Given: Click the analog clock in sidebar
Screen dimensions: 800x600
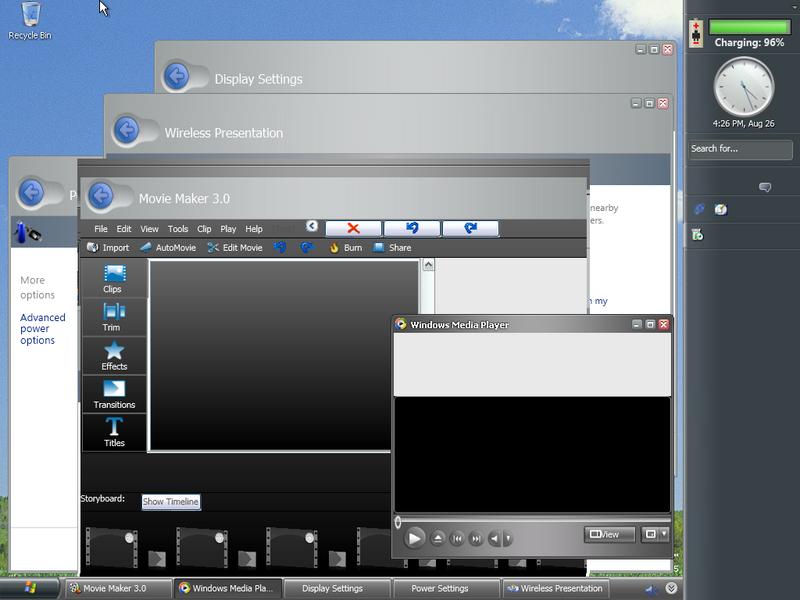Looking at the screenshot, I should coord(744,87).
